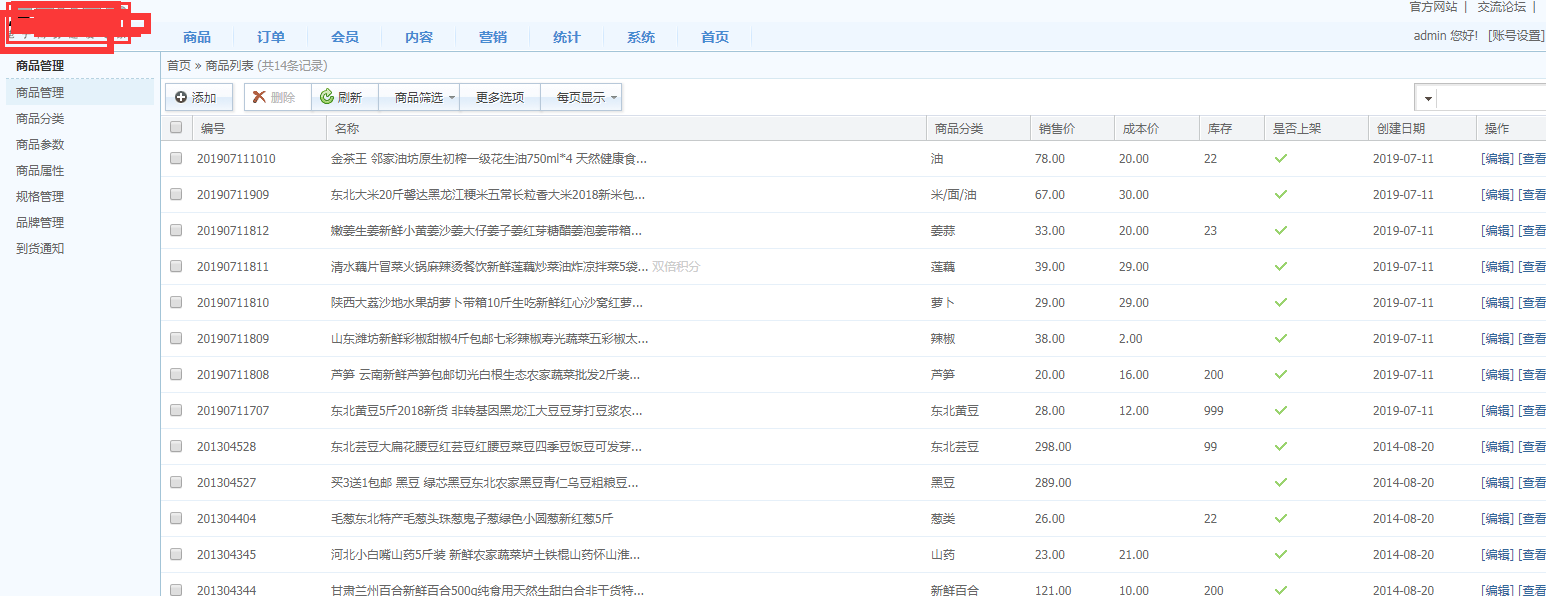Click the 298.00 price cell
This screenshot has width=1546, height=596.
pos(1053,446)
